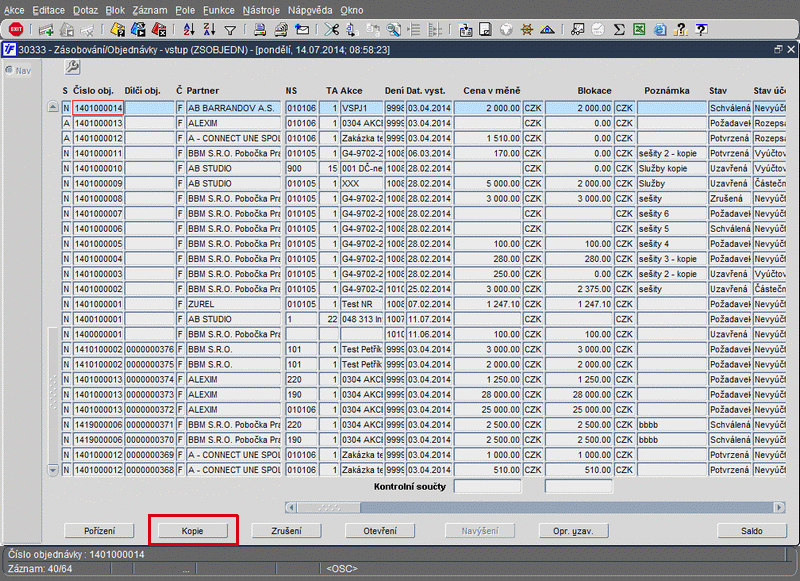Open the Nástroje menu
Screen dimensions: 800x581
coord(261,10)
